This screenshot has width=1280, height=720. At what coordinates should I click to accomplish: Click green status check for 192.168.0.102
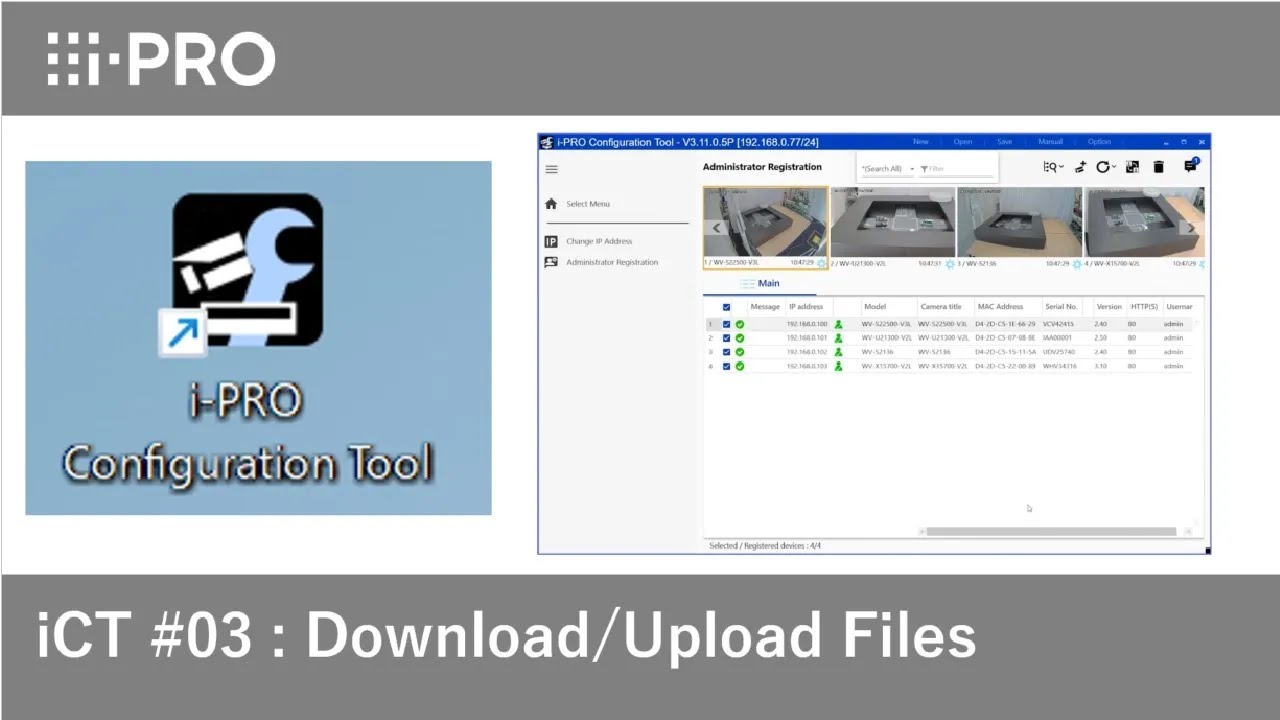point(740,352)
